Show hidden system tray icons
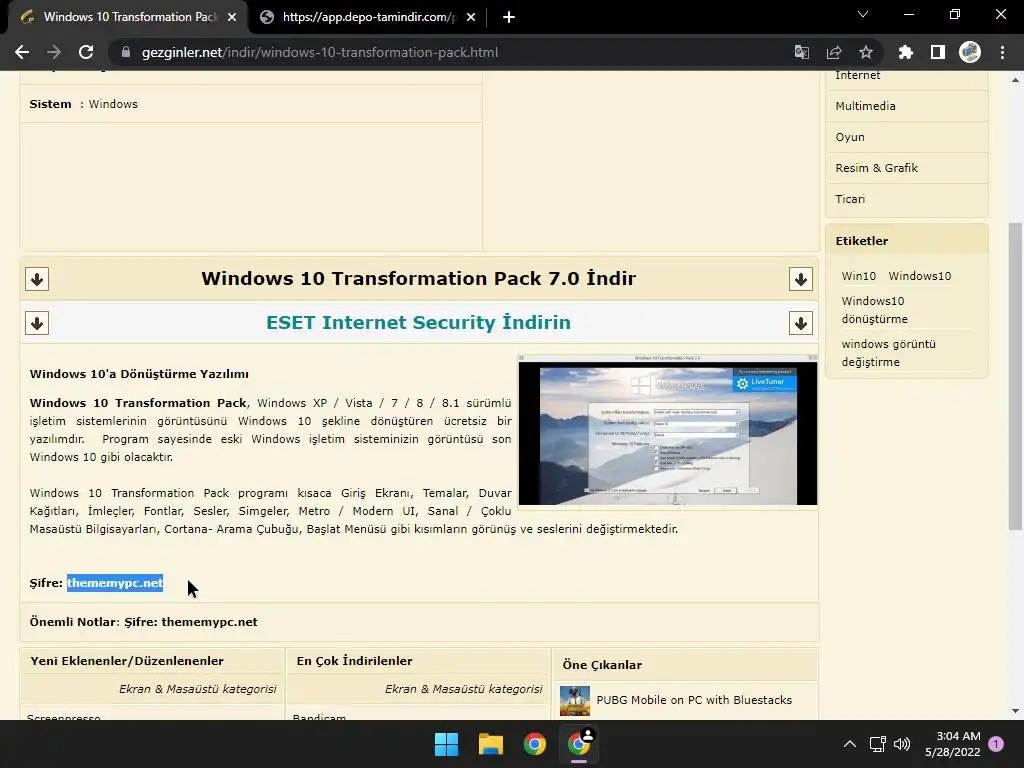The height and width of the screenshot is (768, 1024). pos(850,744)
